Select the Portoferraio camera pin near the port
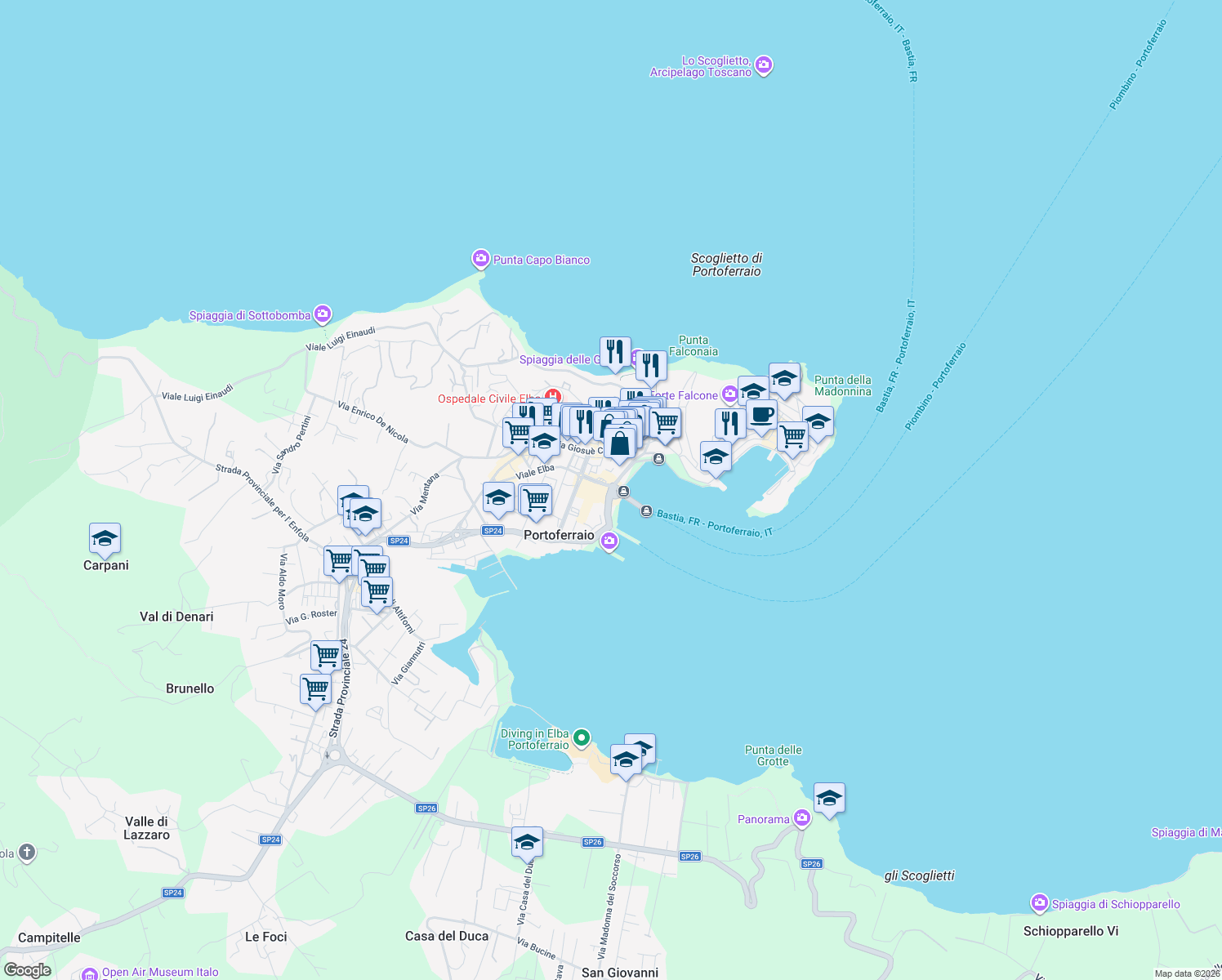This screenshot has height=980, width=1222. 609,541
